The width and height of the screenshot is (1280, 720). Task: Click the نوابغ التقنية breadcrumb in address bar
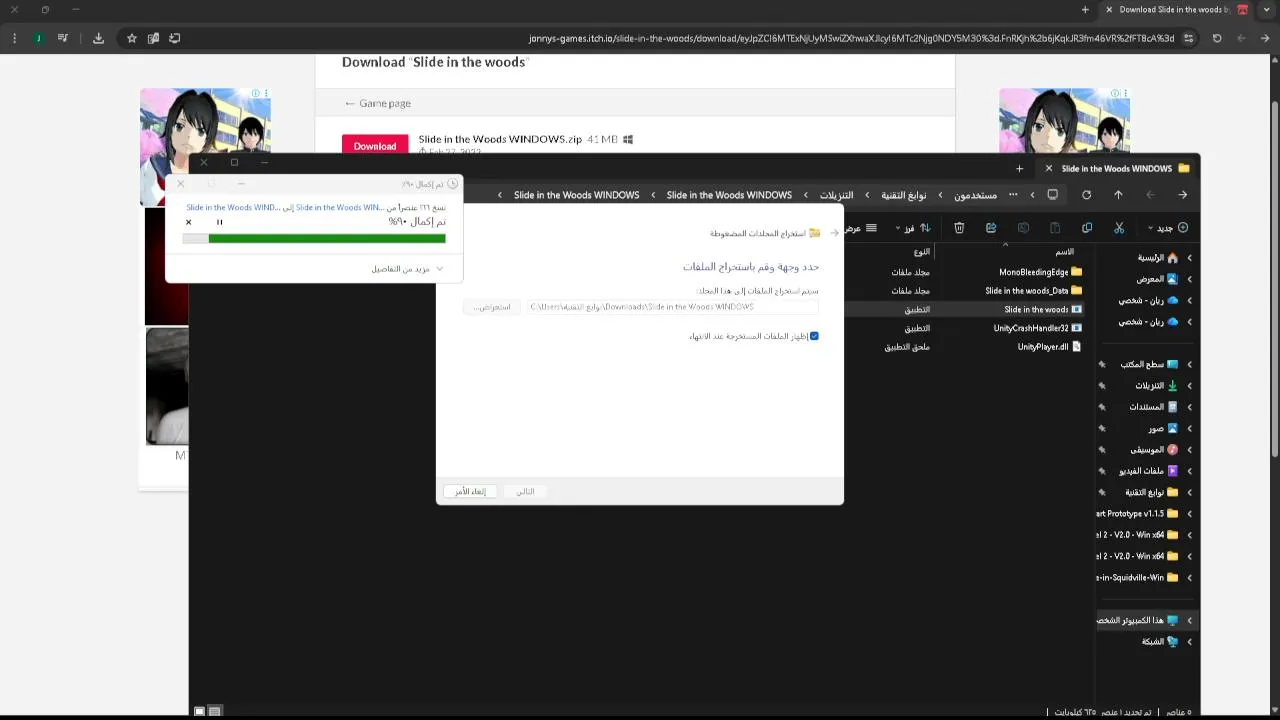[x=904, y=195]
